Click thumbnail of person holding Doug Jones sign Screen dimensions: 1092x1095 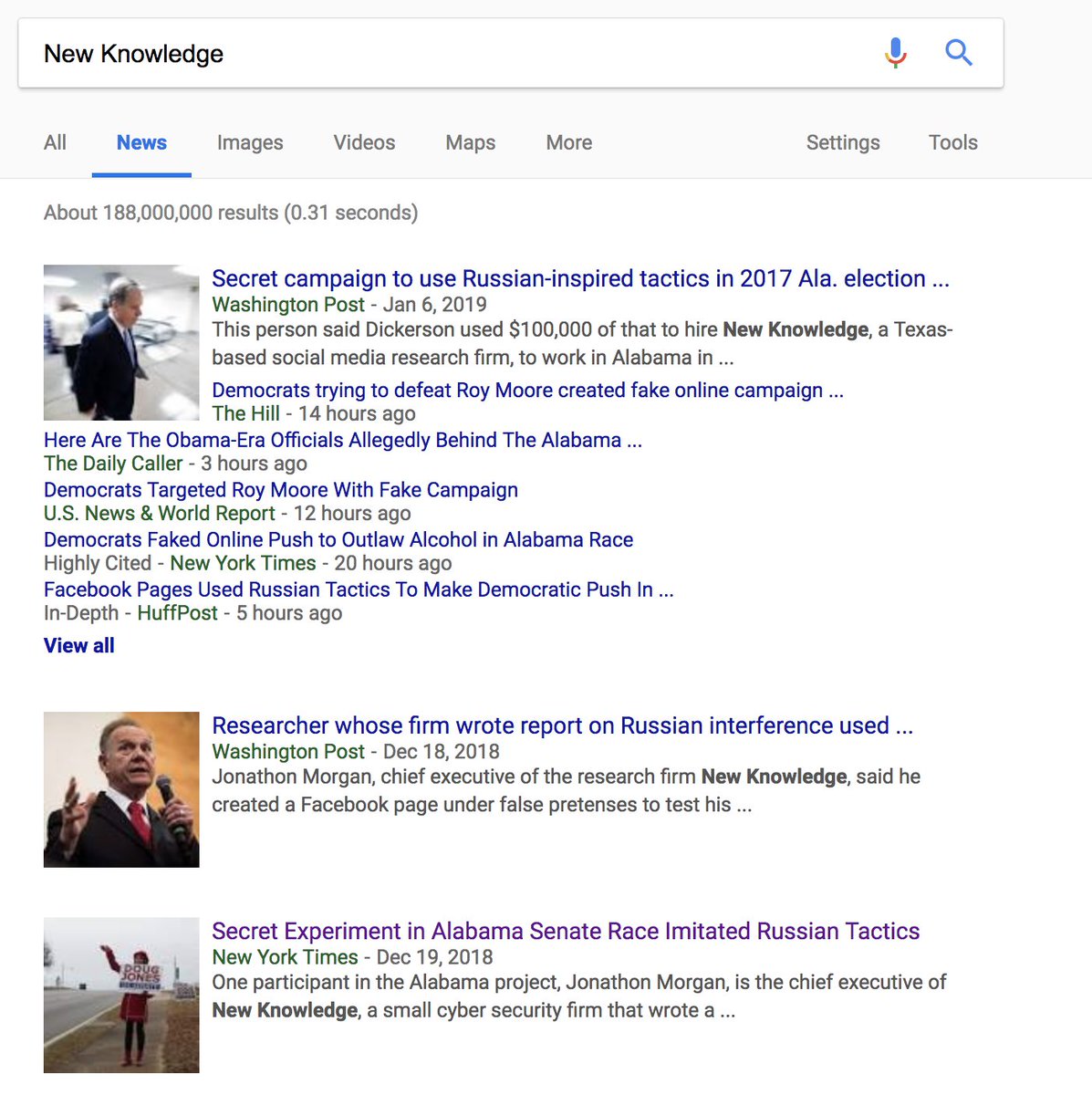pyautogui.click(x=121, y=995)
